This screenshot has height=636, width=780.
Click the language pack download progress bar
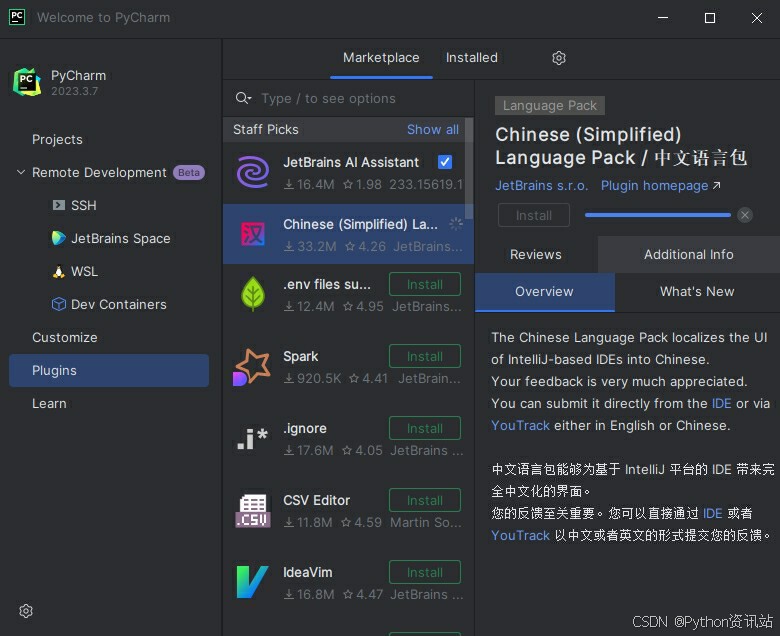[x=658, y=215]
